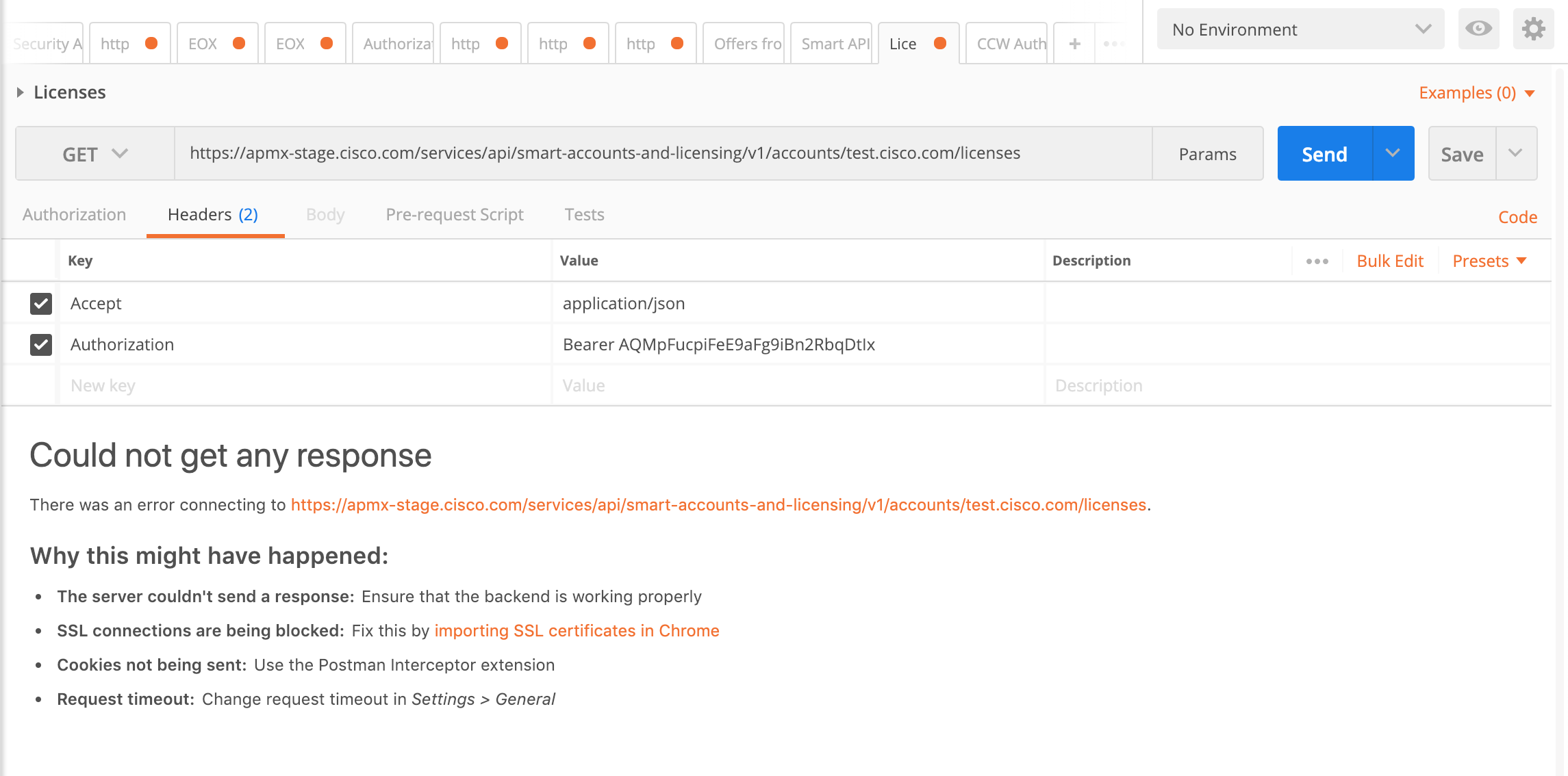Open the GET method dropdown
Viewport: 1568px width, 776px height.
point(95,154)
